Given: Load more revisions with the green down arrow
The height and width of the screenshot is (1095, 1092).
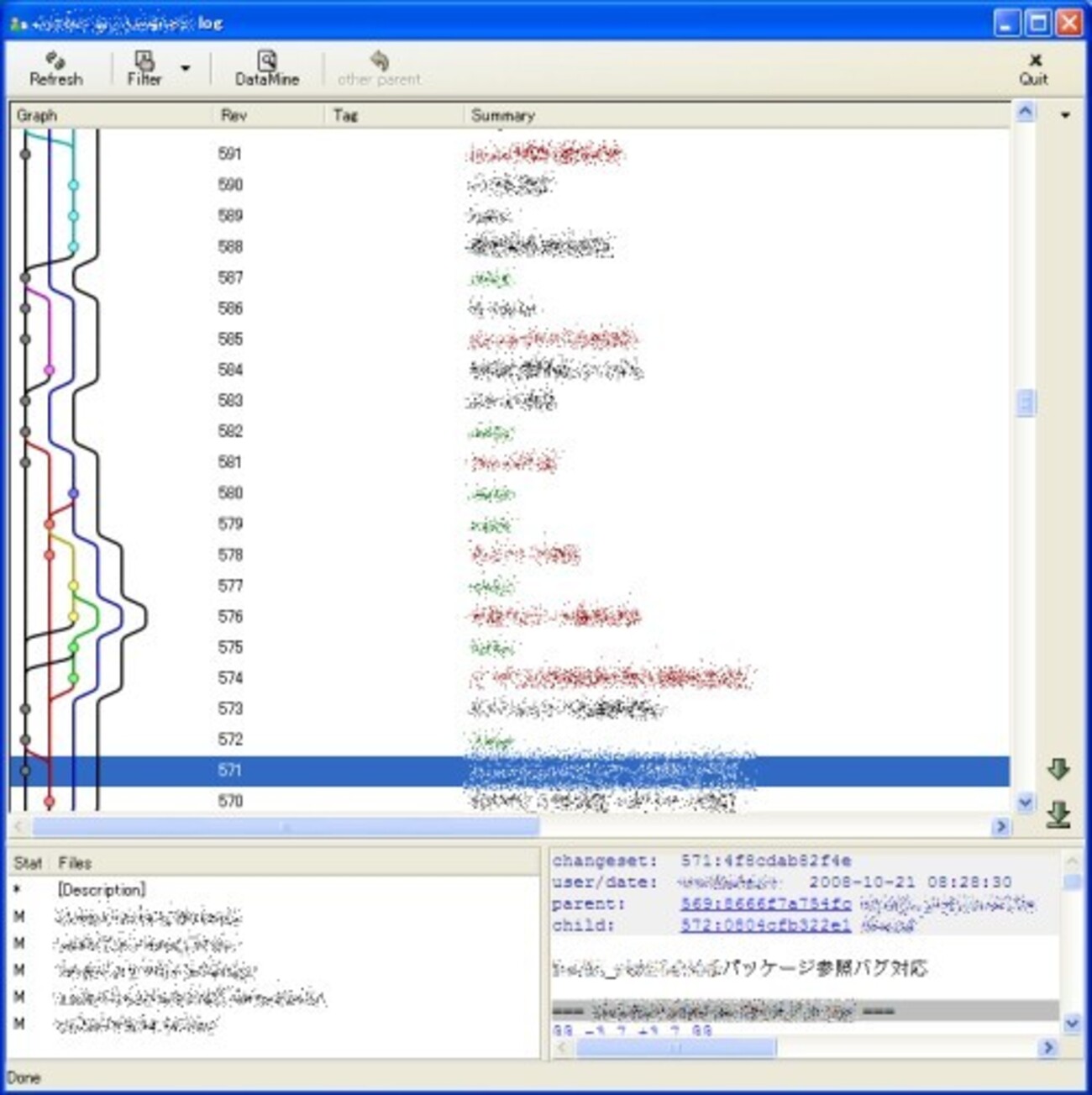Looking at the screenshot, I should pyautogui.click(x=1058, y=768).
